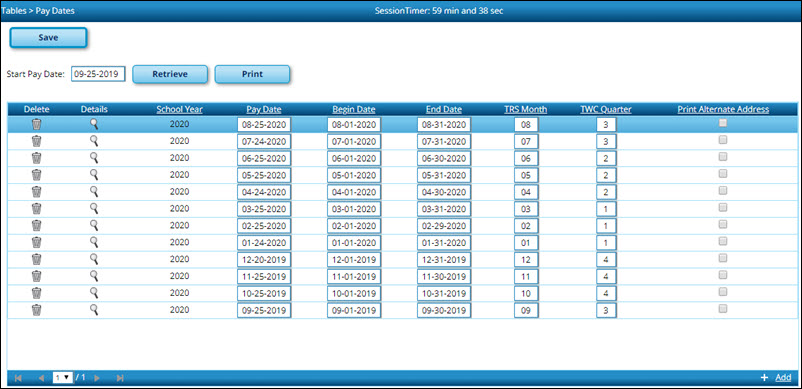This screenshot has width=802, height=389.
Task: View details of 11-25-2019 pay date
Action: coord(94,276)
